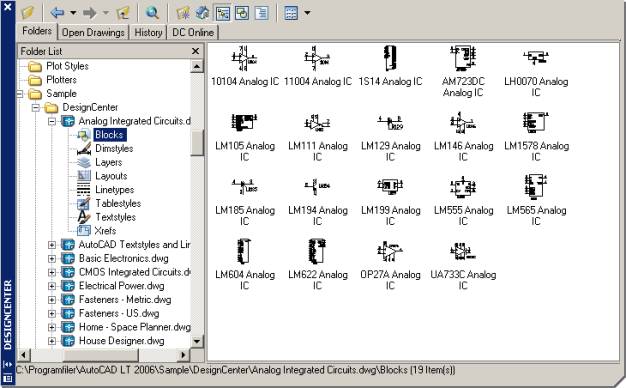Expand the Basic Electronics.dwg node
The image size is (626, 388).
pyautogui.click(x=52, y=259)
